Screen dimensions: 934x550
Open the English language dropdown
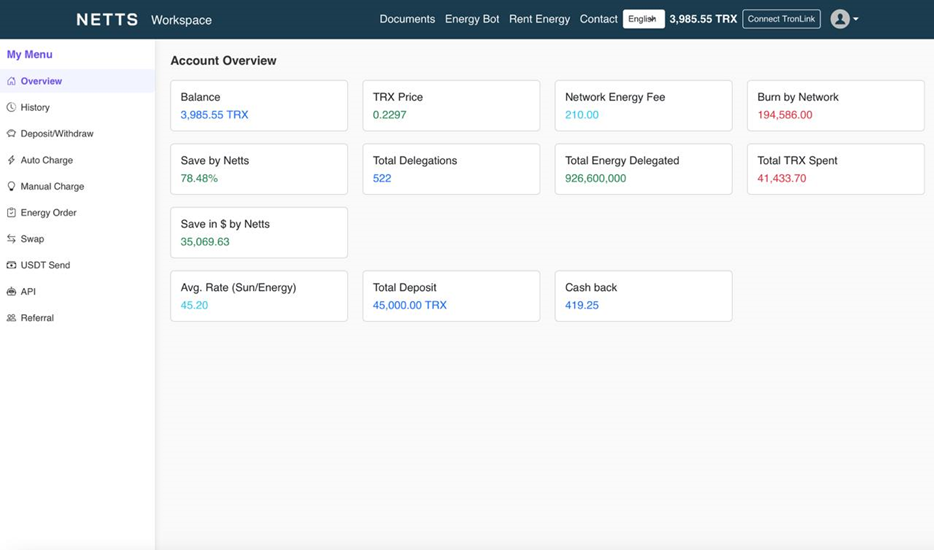(643, 19)
